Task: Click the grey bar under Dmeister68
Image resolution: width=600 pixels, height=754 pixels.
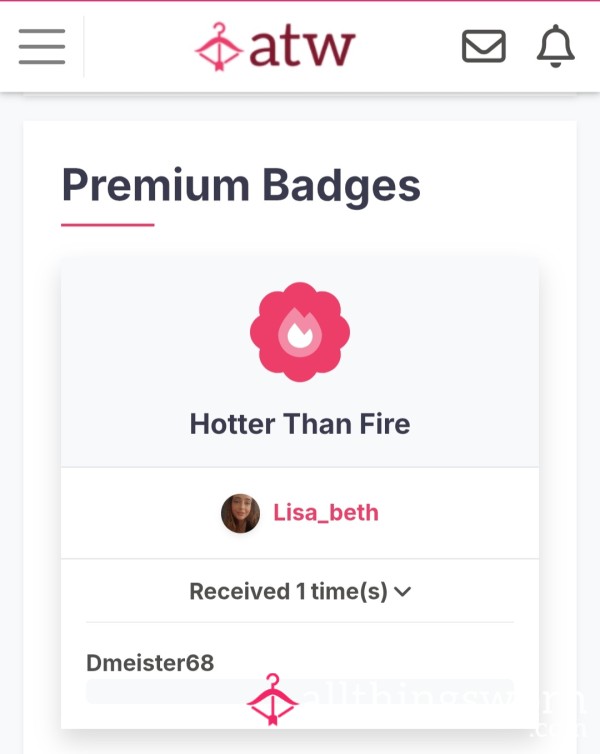Action: [300, 691]
